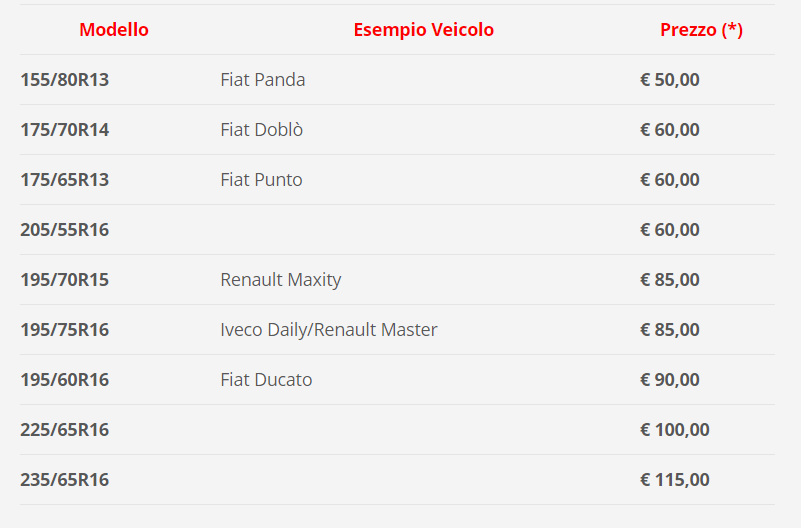Select the 235/65R16 tire model
Viewport: 801px width, 528px height.
[64, 480]
